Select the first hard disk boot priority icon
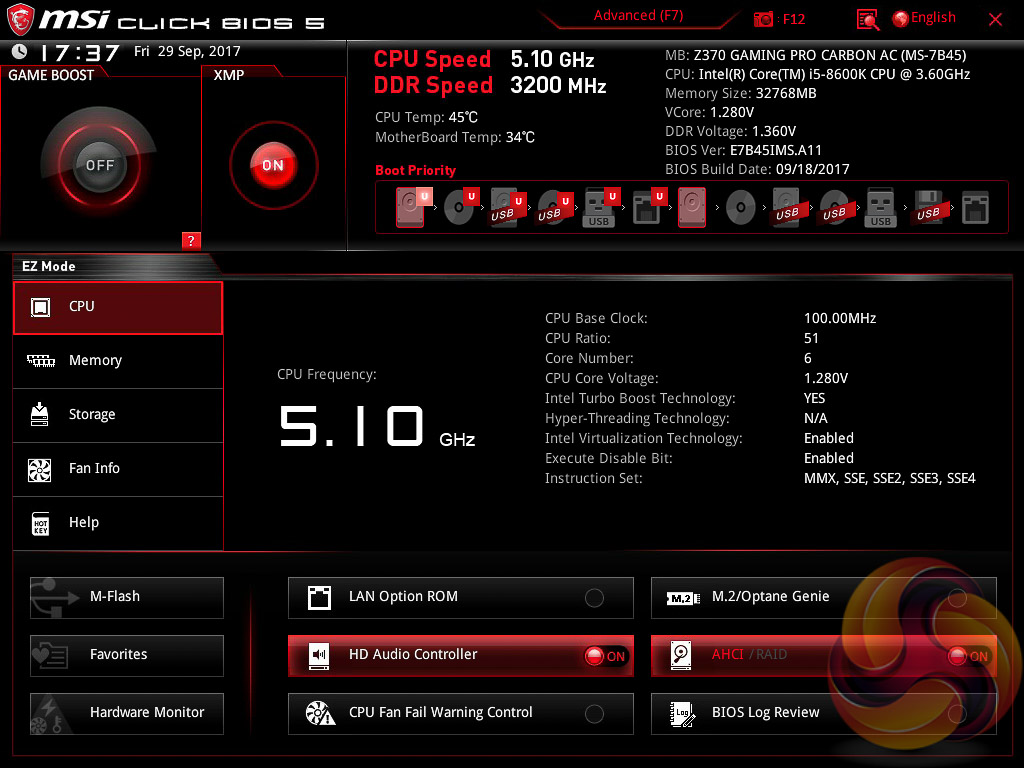The image size is (1024, 768). 411,208
